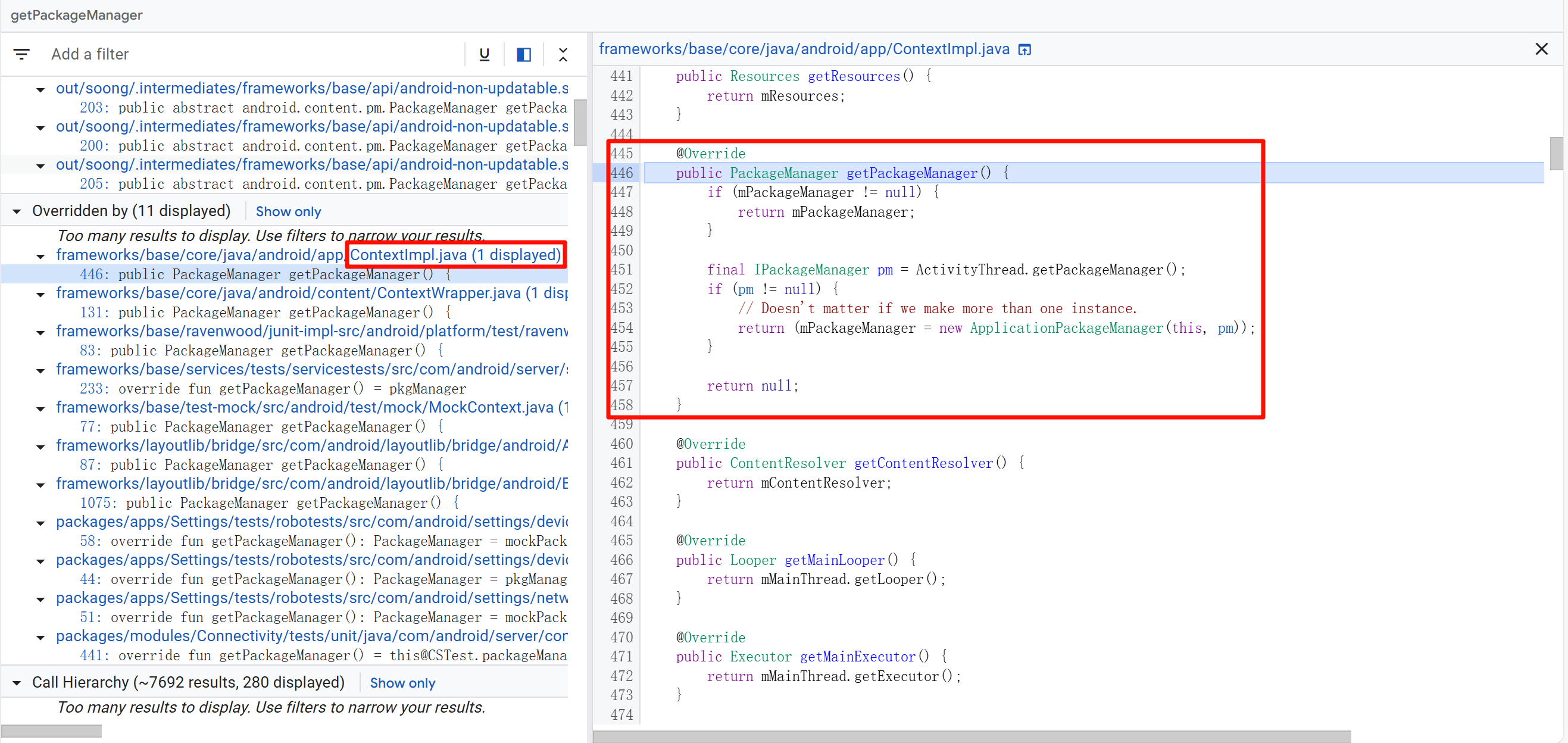
Task: Open ContextImpl.java in new window icon
Action: [1024, 49]
